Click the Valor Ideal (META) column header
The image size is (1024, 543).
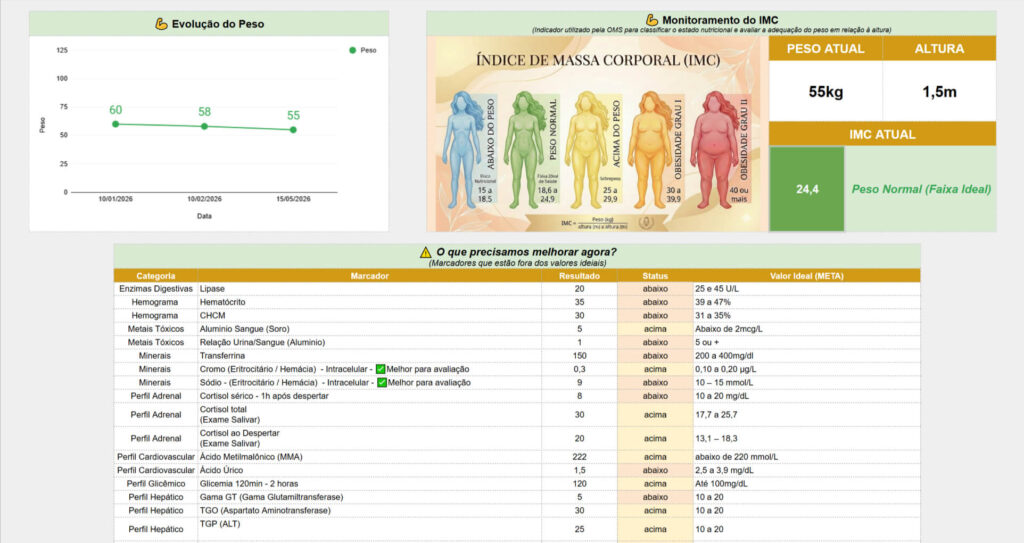pos(807,276)
